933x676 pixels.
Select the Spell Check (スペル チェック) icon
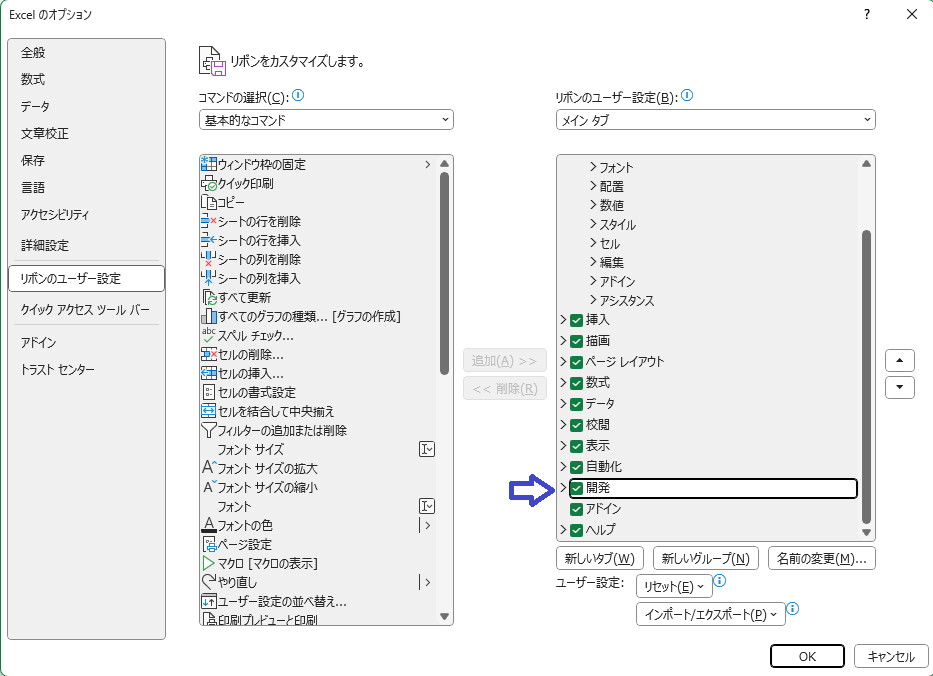click(209, 335)
